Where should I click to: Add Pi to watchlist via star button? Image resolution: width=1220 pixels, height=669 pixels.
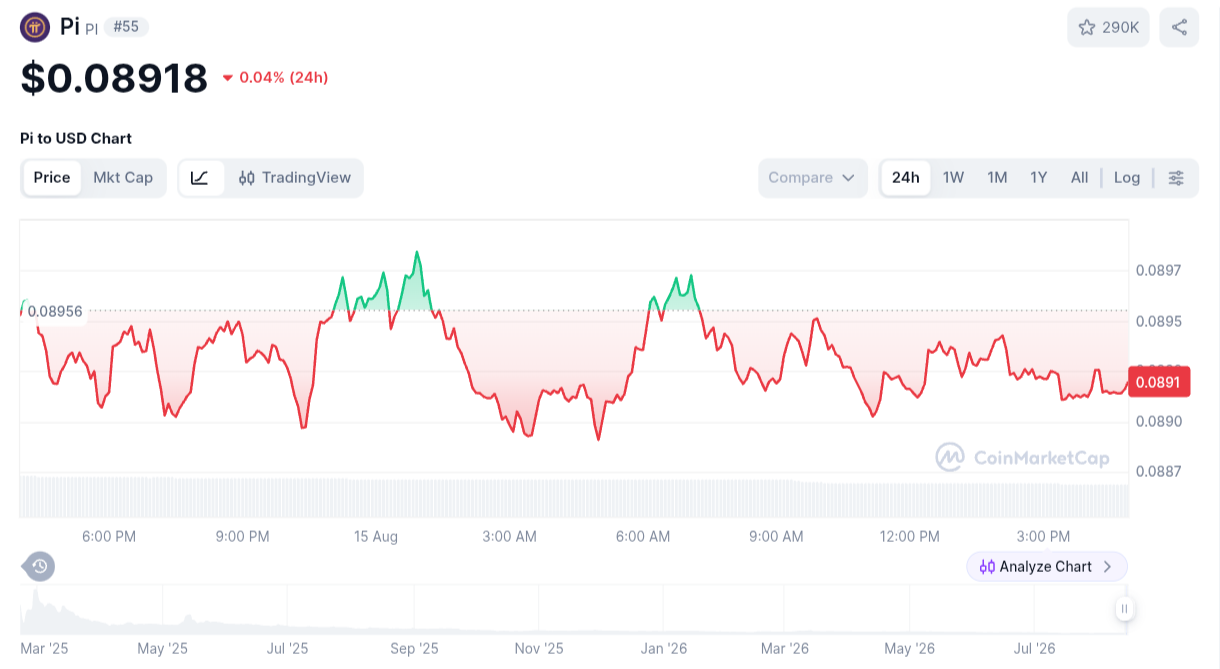1109,27
